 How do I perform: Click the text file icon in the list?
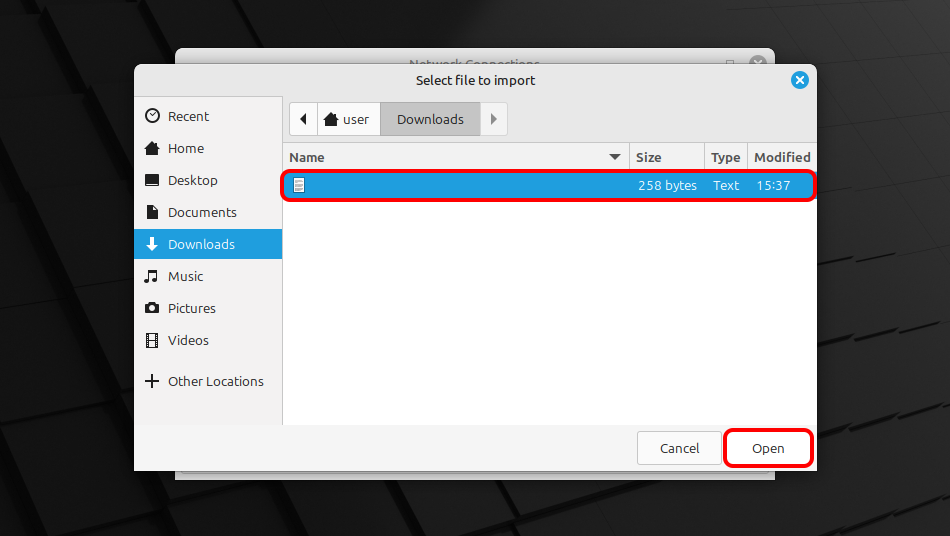[298, 185]
